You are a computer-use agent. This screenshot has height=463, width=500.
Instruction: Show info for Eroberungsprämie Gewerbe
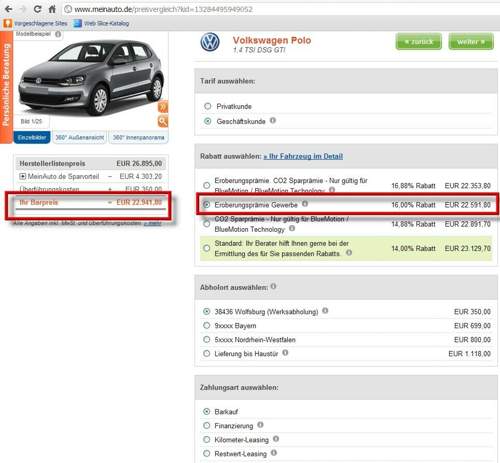tap(305, 204)
